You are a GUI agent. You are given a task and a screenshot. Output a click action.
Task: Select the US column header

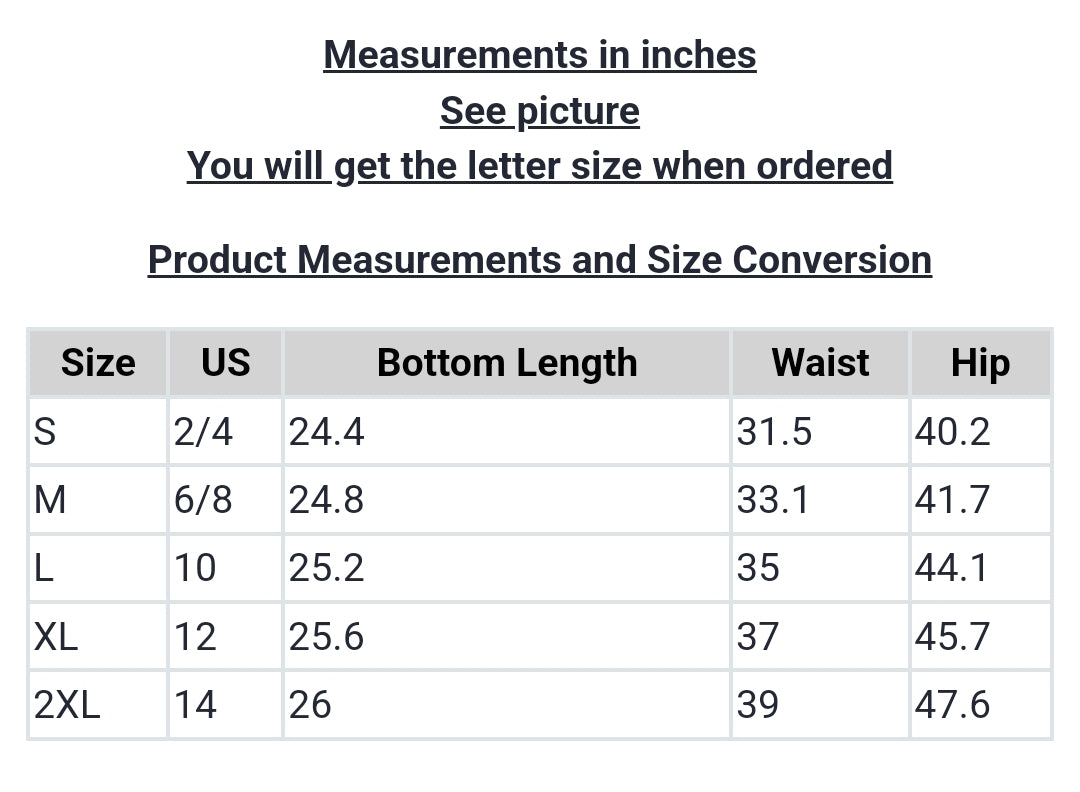tap(225, 363)
